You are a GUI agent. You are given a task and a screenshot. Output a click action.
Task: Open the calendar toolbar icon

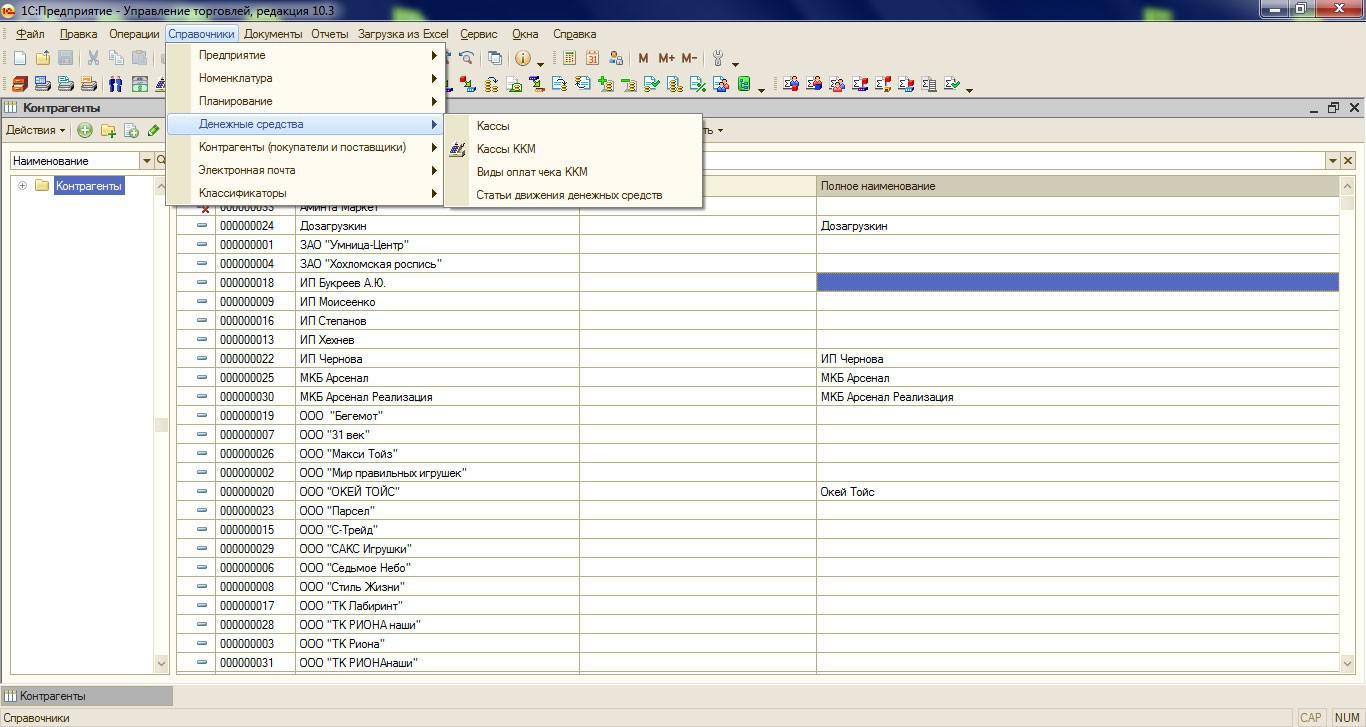(592, 58)
